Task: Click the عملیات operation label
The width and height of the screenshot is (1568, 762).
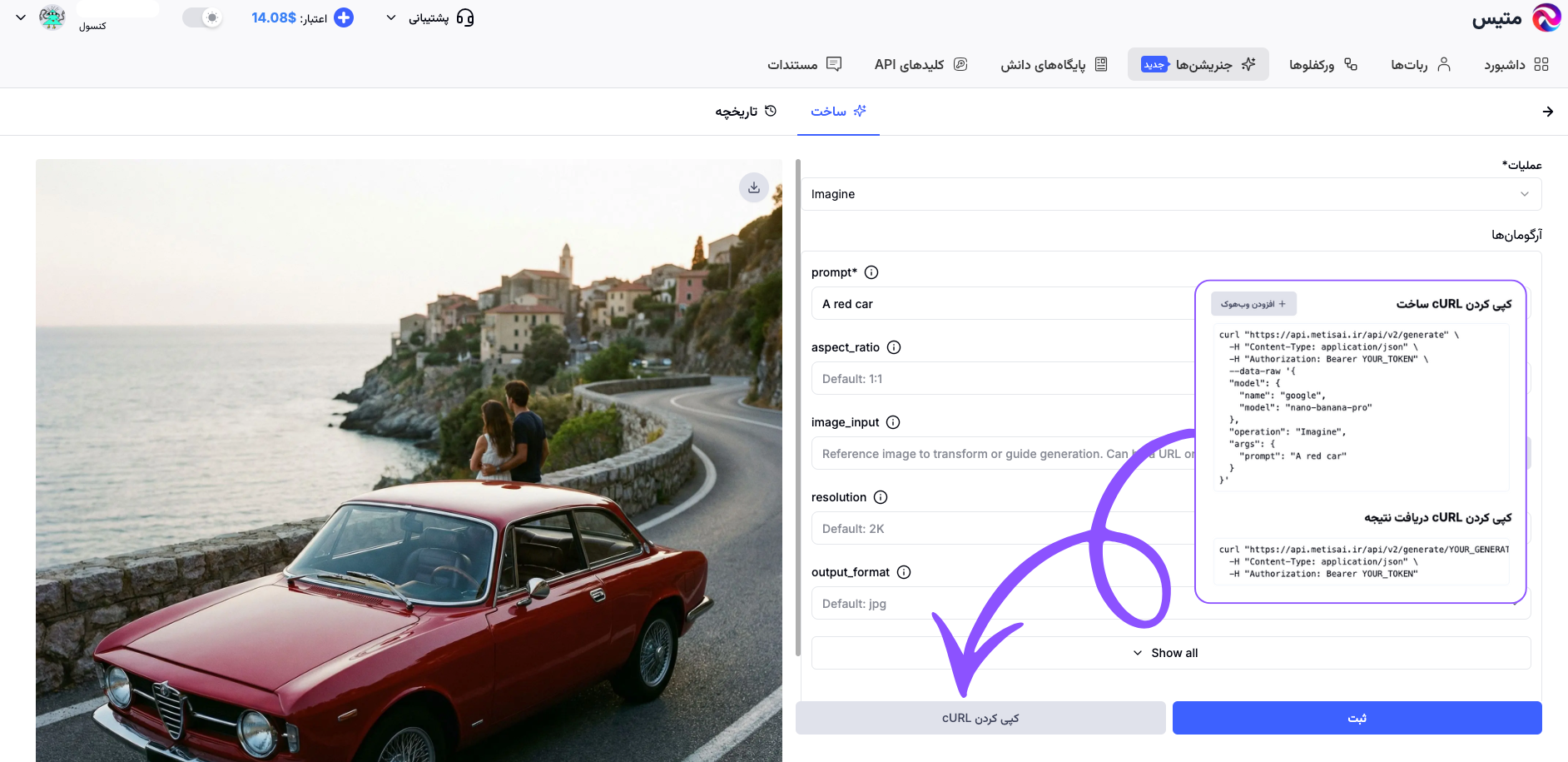Action: click(1522, 165)
